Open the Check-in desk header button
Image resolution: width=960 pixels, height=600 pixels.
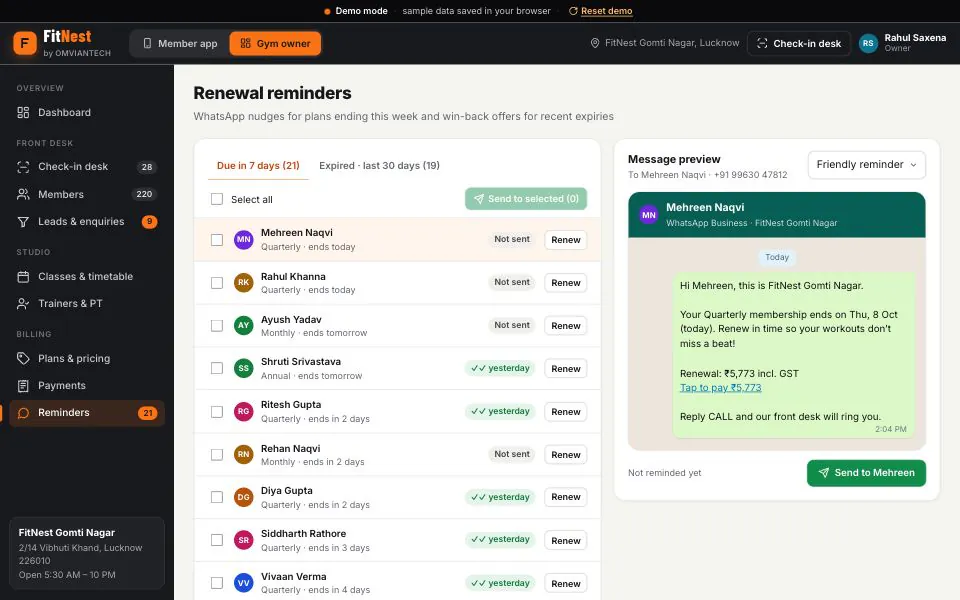798,43
